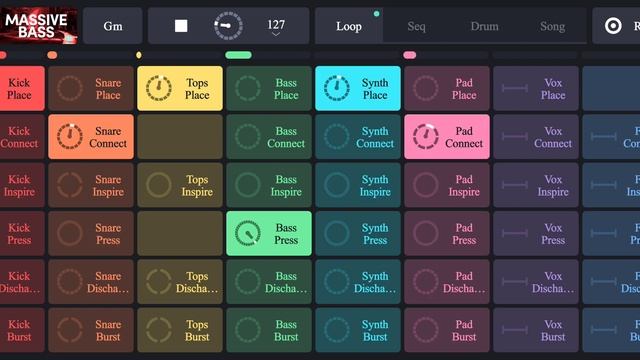Click the Synth Press dial icon

coord(336,233)
